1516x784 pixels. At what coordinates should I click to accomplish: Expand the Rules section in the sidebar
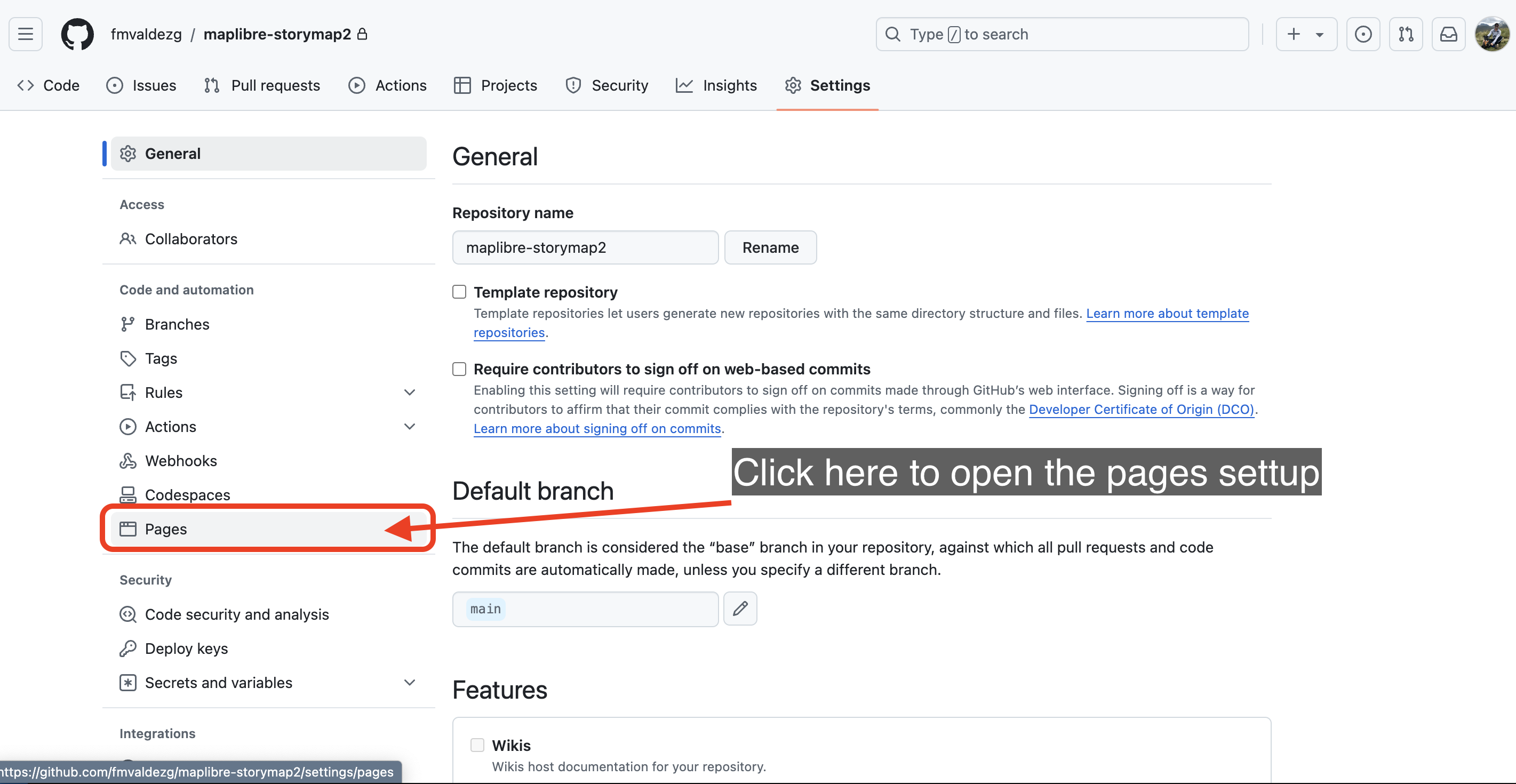(410, 392)
